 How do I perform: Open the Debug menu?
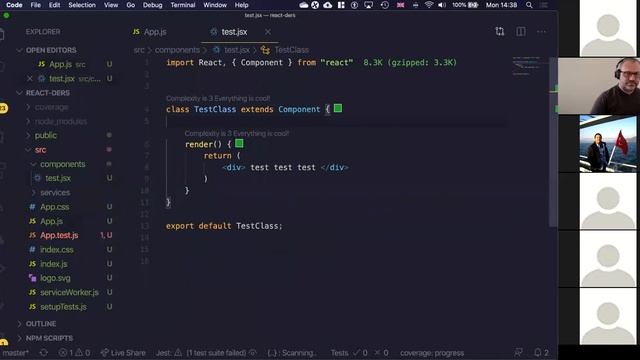pos(152,5)
